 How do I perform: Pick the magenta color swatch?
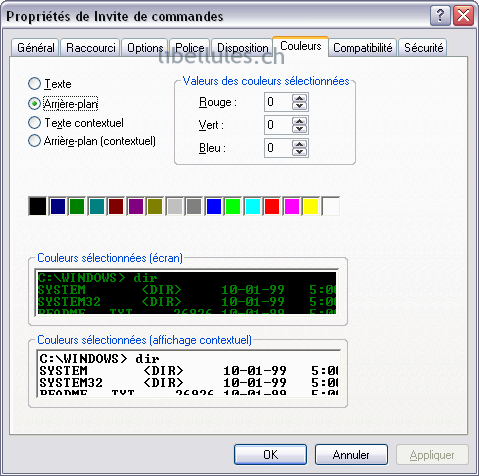pos(292,206)
